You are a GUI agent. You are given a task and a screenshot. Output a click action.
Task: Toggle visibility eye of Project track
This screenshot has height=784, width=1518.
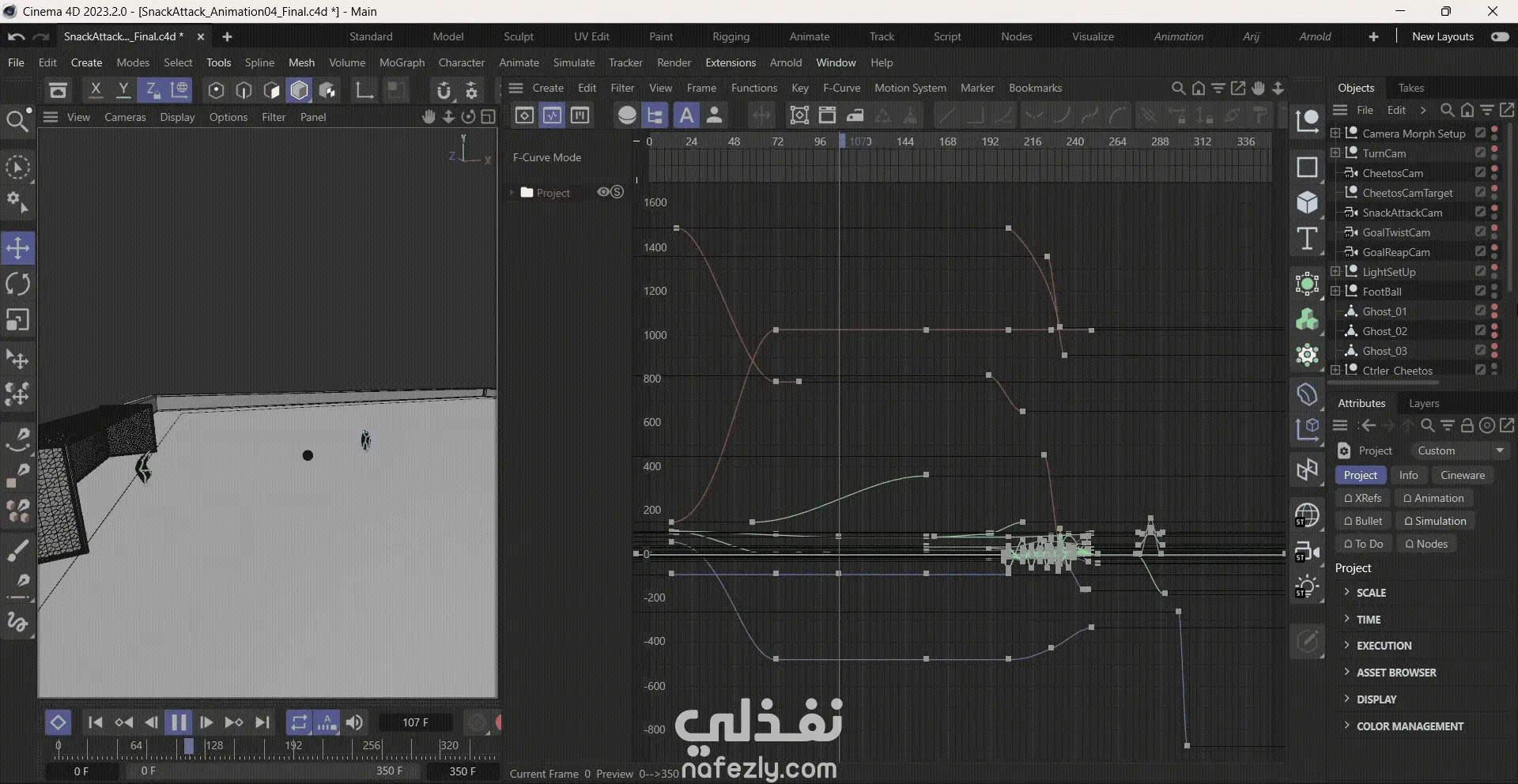point(603,192)
